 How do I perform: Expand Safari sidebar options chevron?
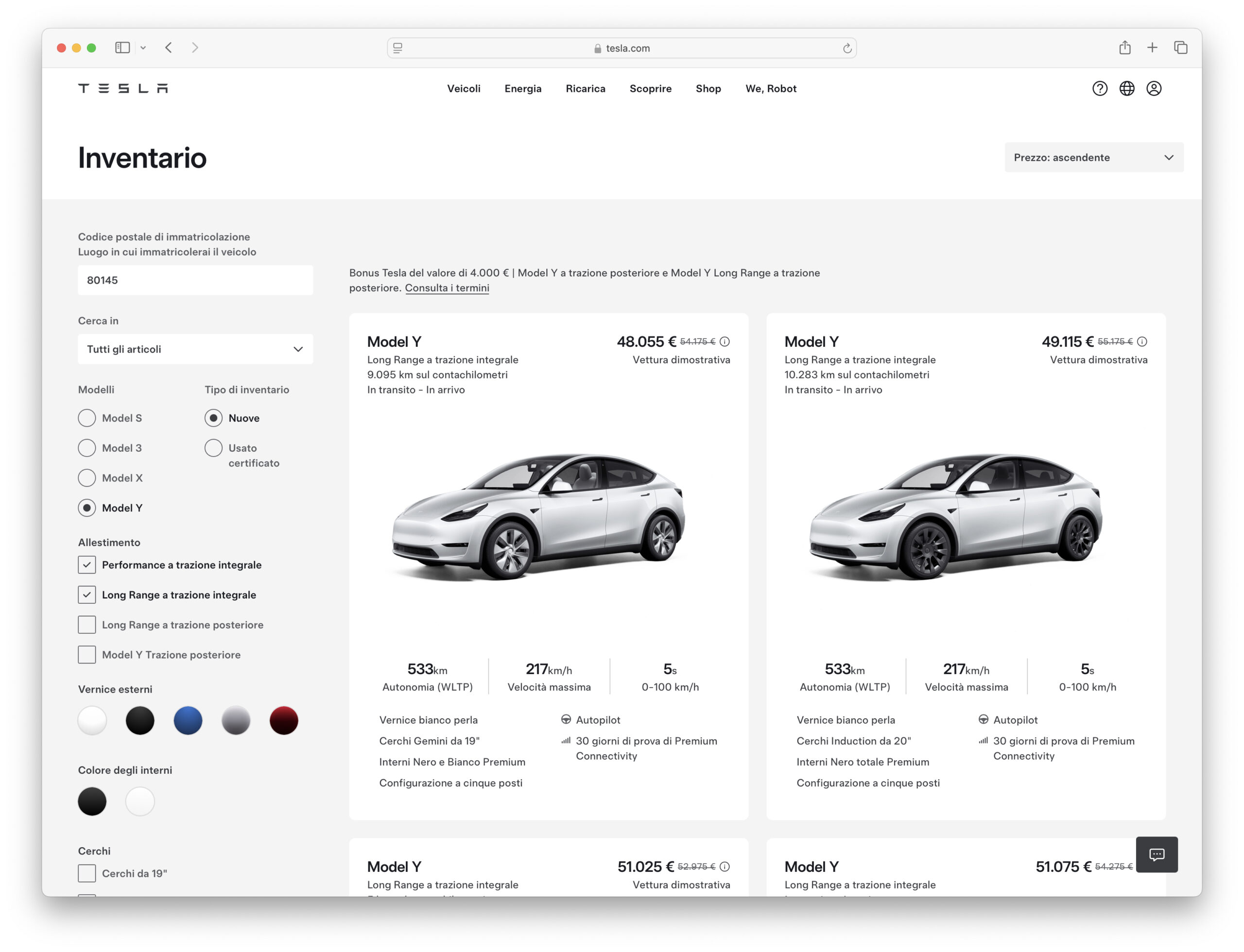(143, 48)
